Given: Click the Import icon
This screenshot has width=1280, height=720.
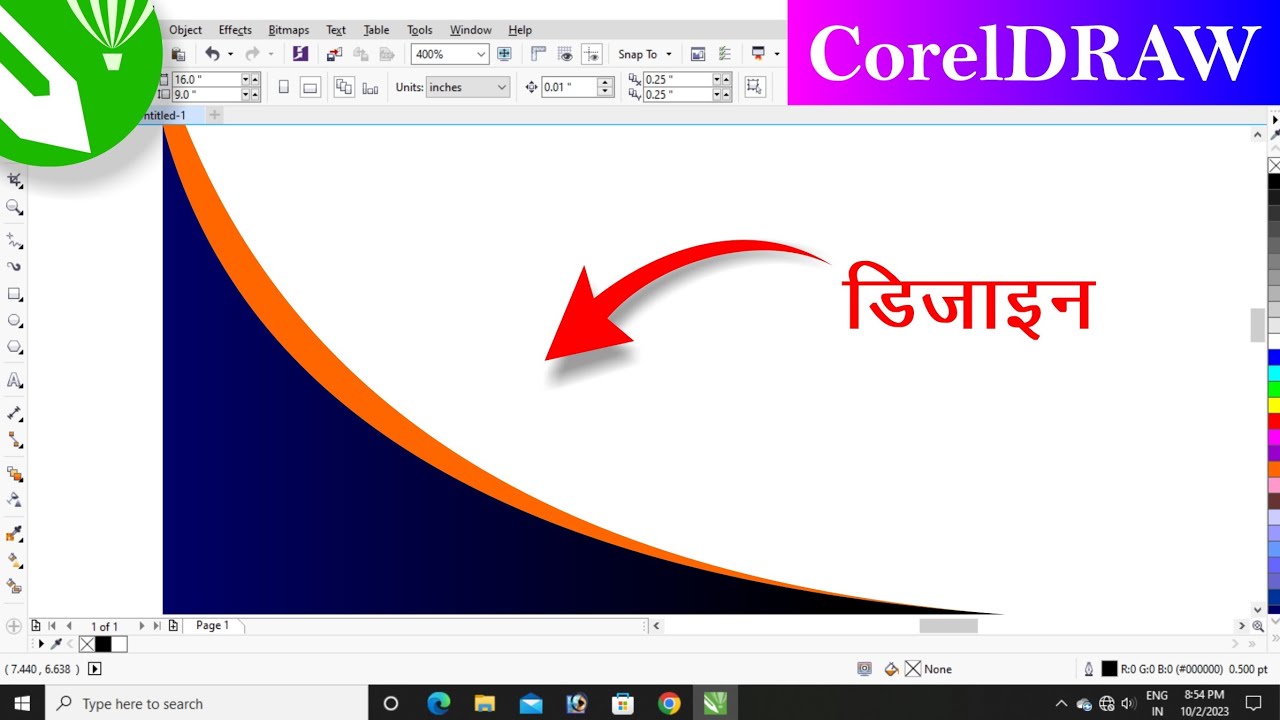Looking at the screenshot, I should 334,54.
